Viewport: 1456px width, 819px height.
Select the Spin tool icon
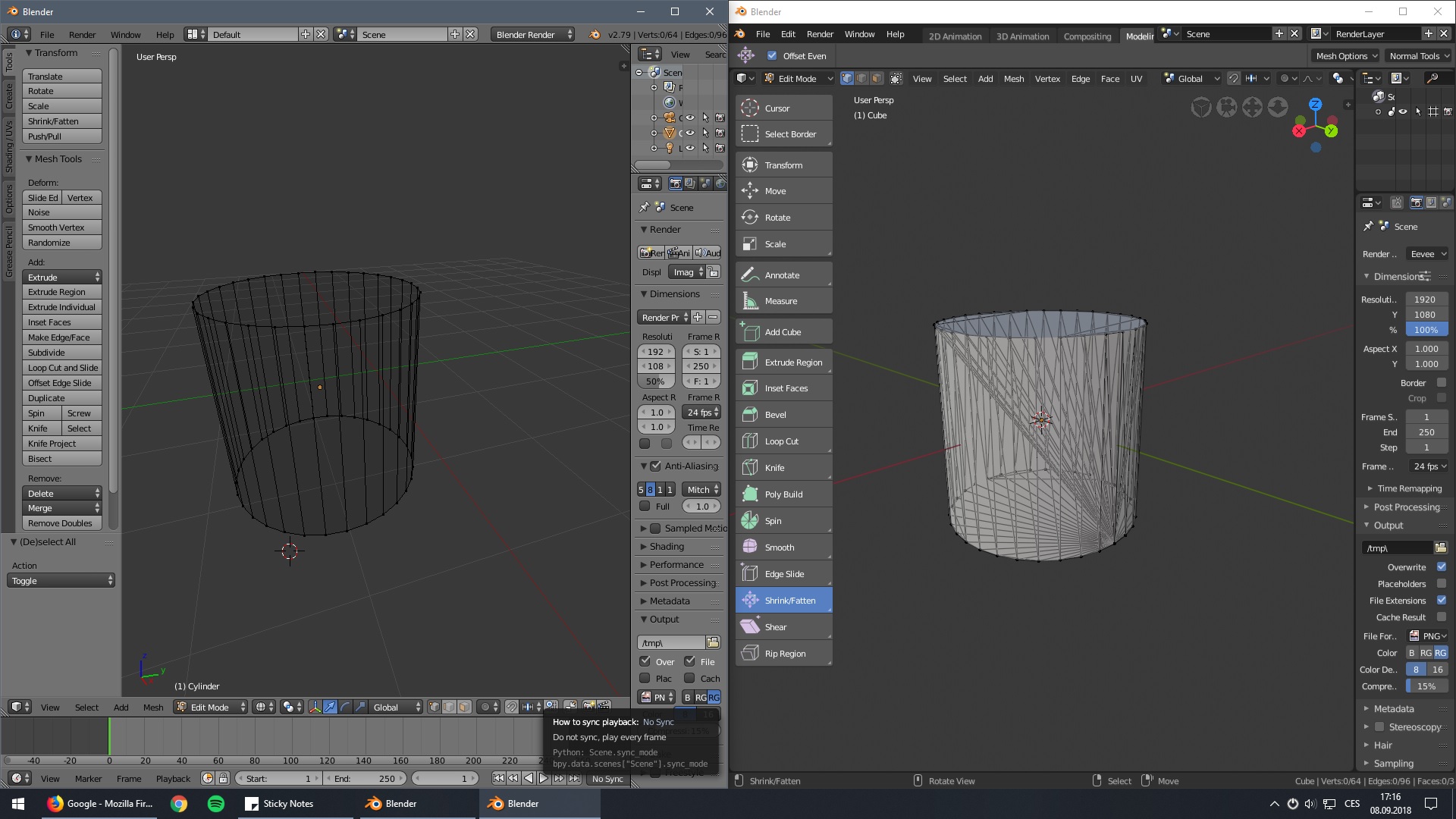750,521
